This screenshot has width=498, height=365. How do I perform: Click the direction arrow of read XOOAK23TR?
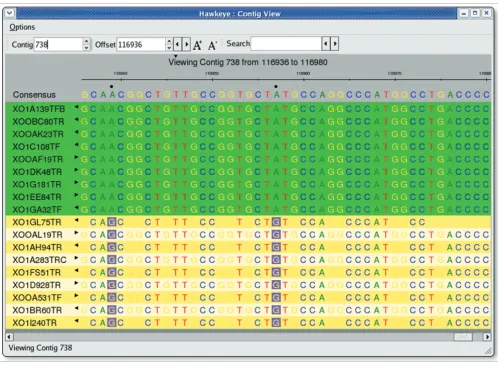point(76,132)
